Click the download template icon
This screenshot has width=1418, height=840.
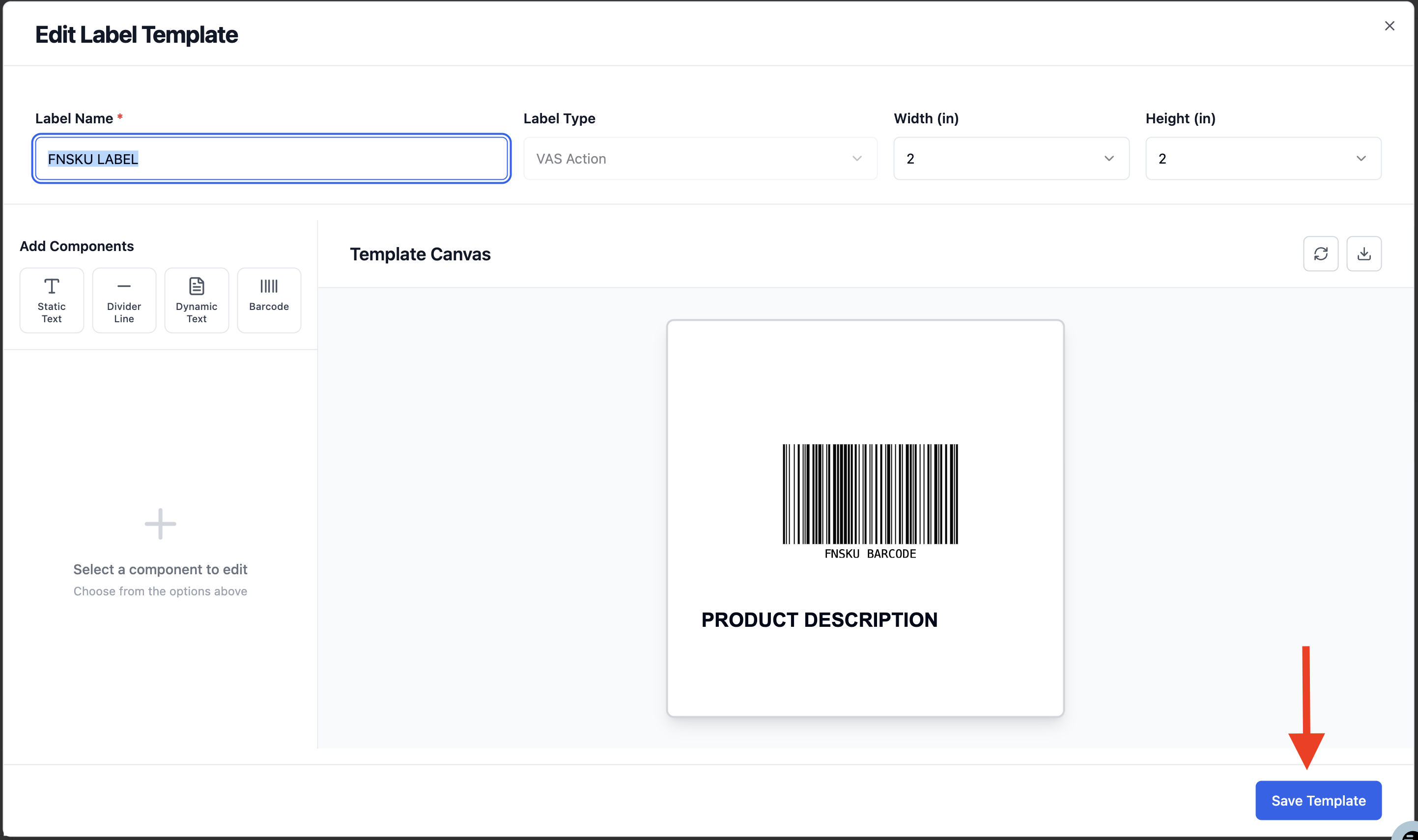coord(1363,253)
